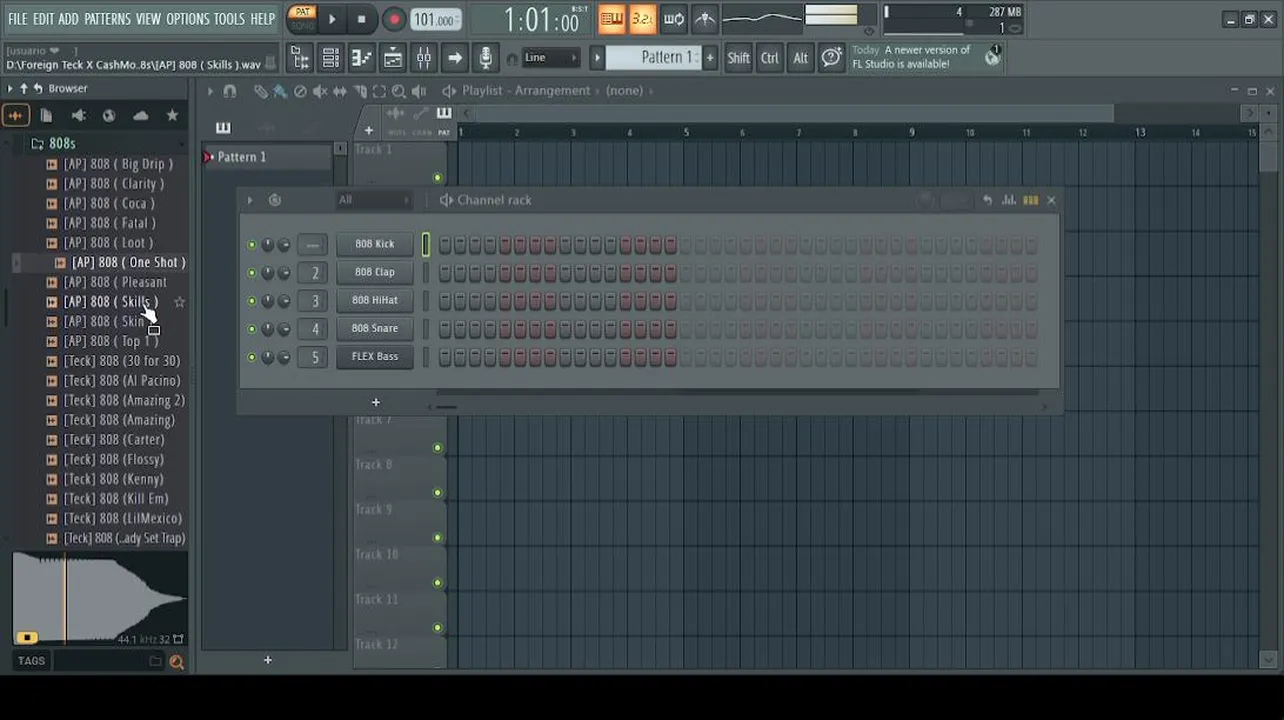
Task: Click the sample waveform preview in browser
Action: point(100,598)
